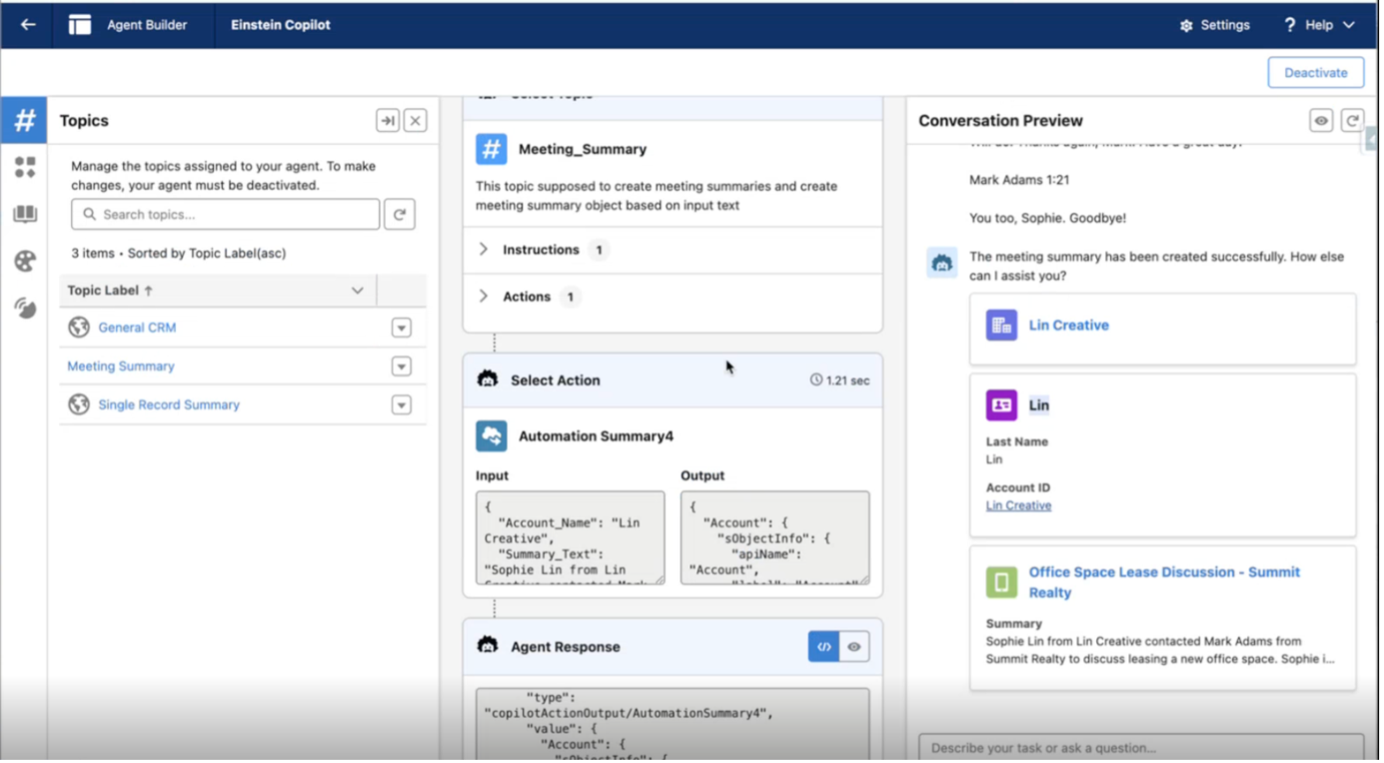
Task: Expand the Actions section
Action: pos(485,297)
